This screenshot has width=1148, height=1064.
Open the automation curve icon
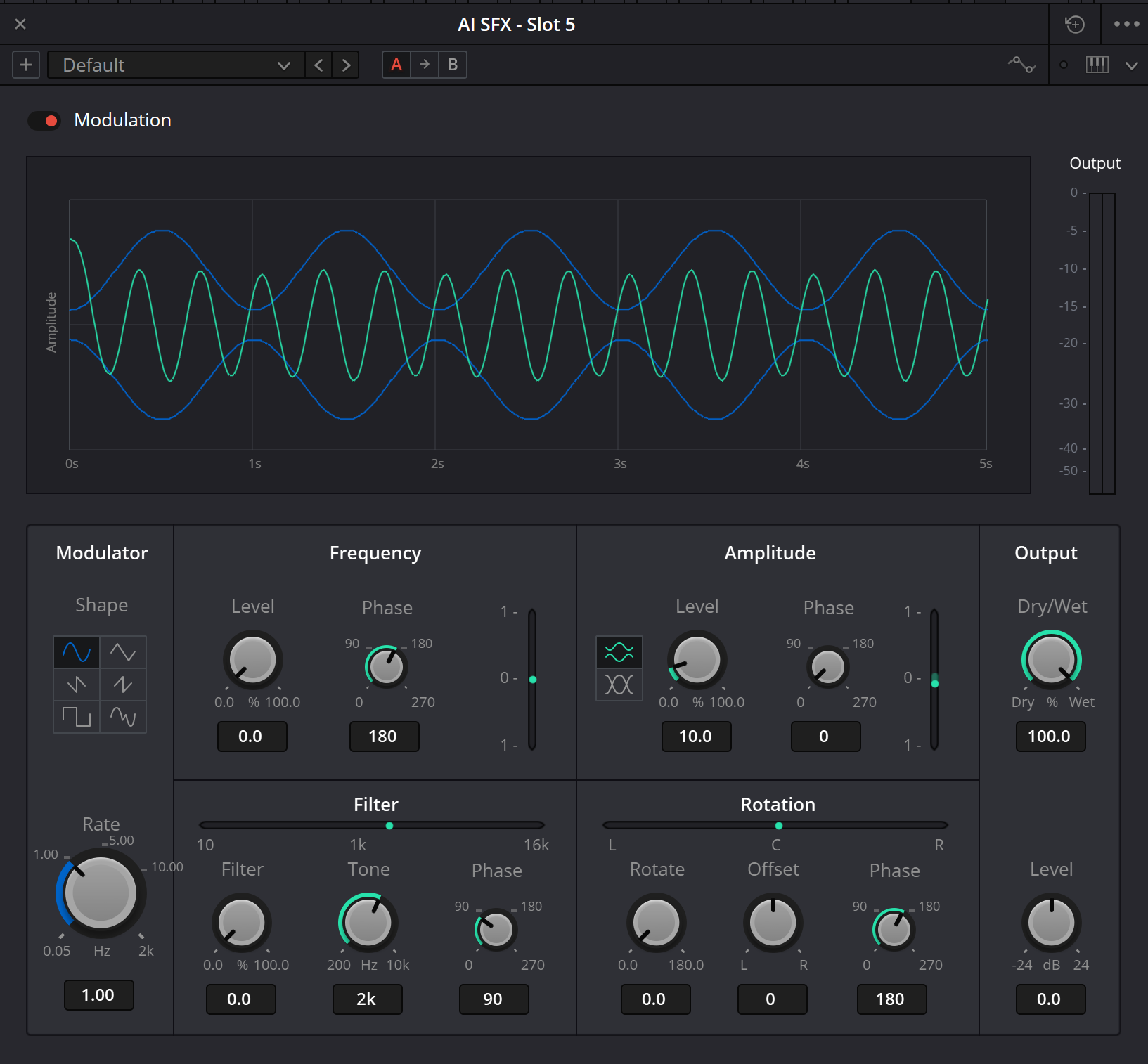pyautogui.click(x=1021, y=65)
